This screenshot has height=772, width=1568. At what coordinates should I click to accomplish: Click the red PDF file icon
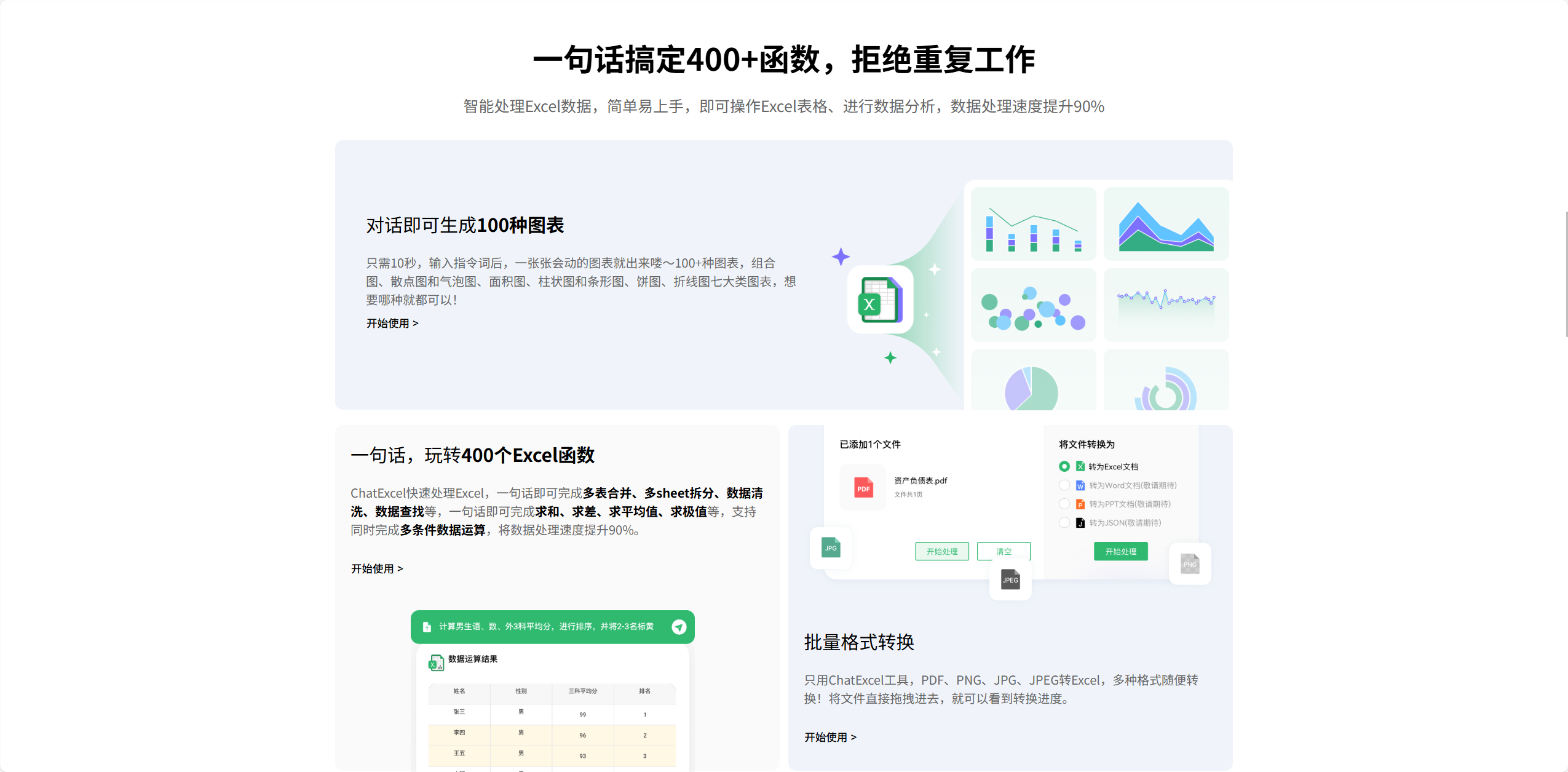(863, 488)
